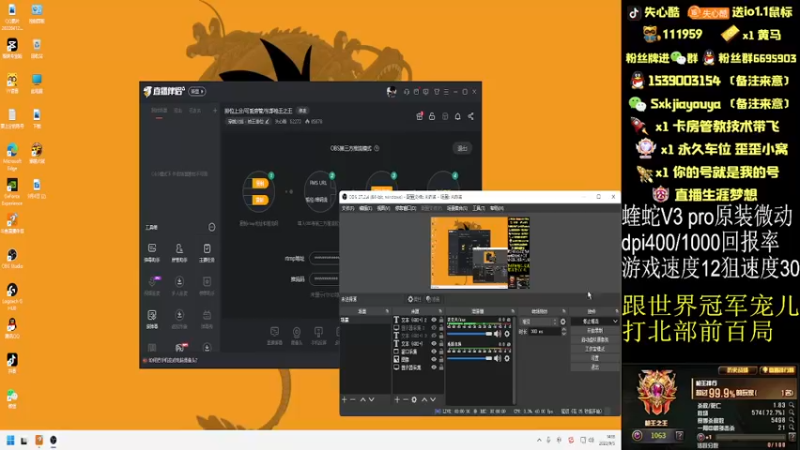Click the headset support icon in 直播伴侣 title bar
The width and height of the screenshot is (800, 450).
pyautogui.click(x=407, y=92)
